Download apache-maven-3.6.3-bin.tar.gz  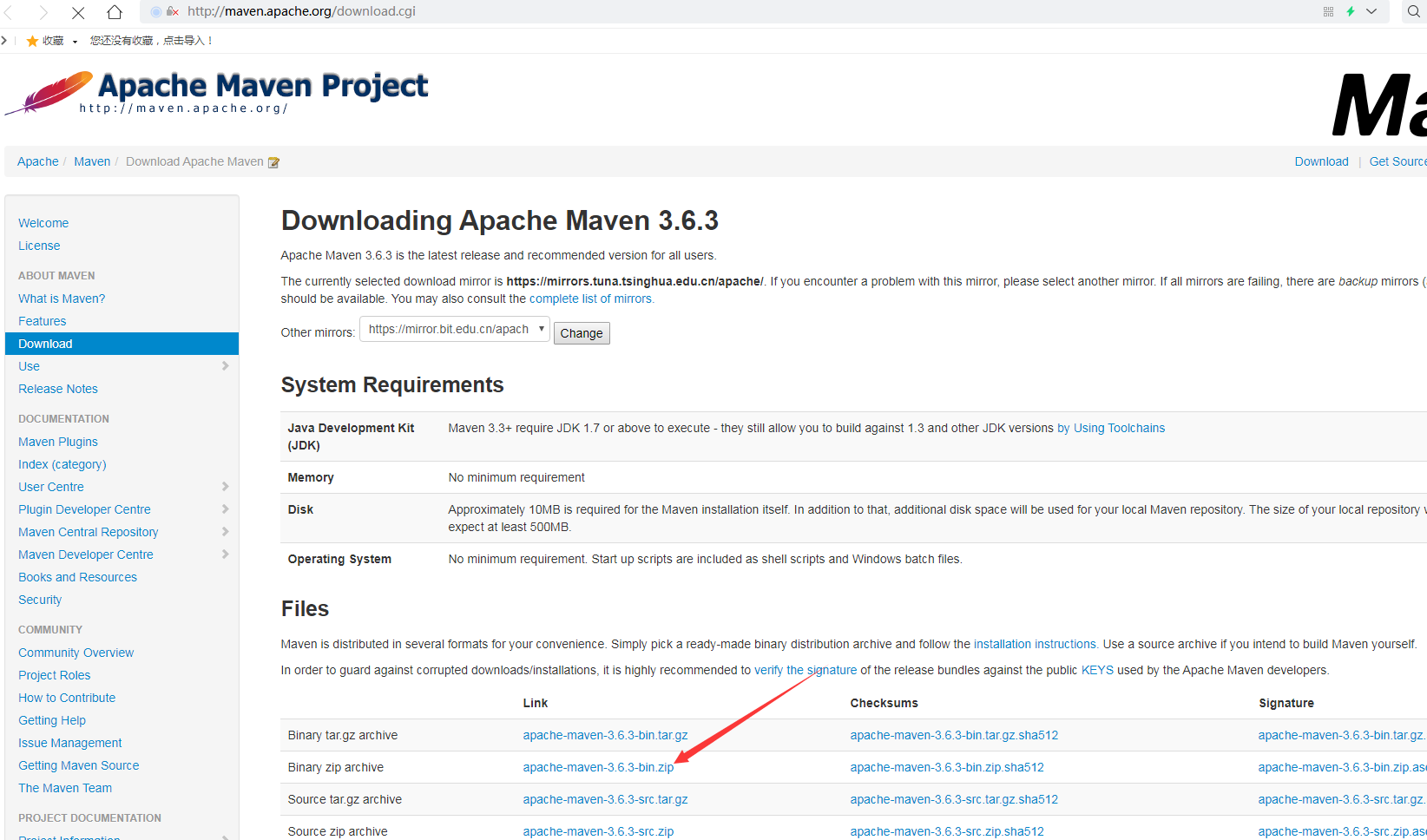click(x=605, y=735)
